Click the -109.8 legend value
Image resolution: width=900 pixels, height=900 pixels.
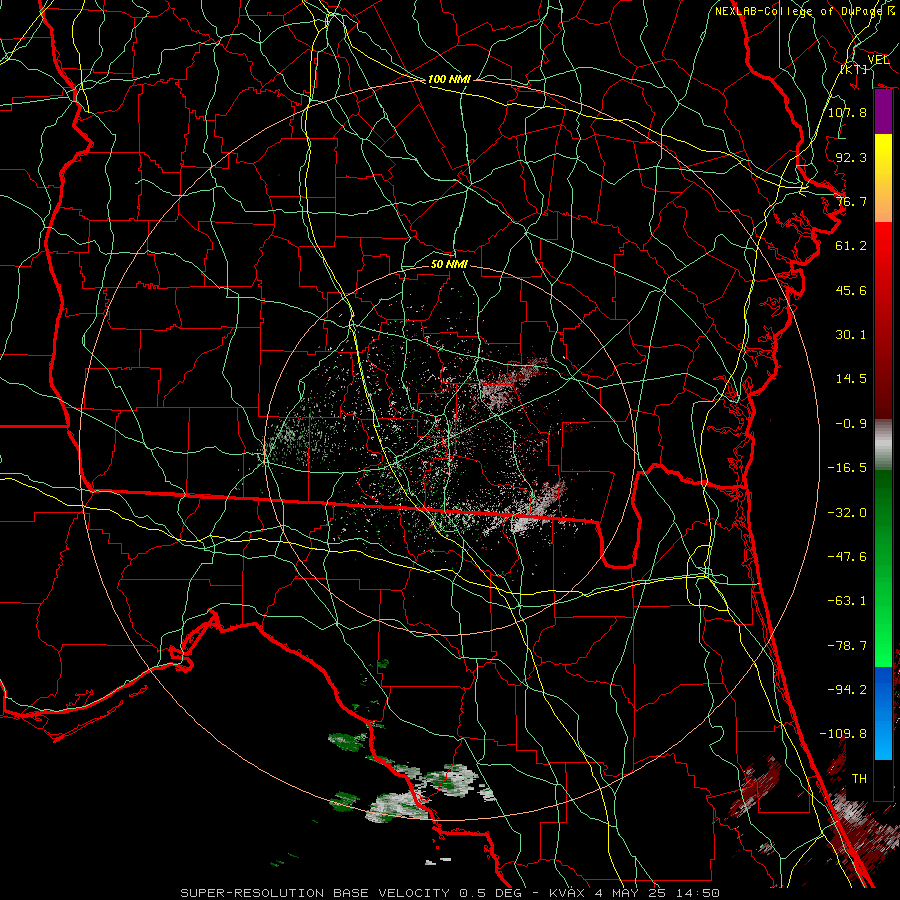[x=843, y=734]
